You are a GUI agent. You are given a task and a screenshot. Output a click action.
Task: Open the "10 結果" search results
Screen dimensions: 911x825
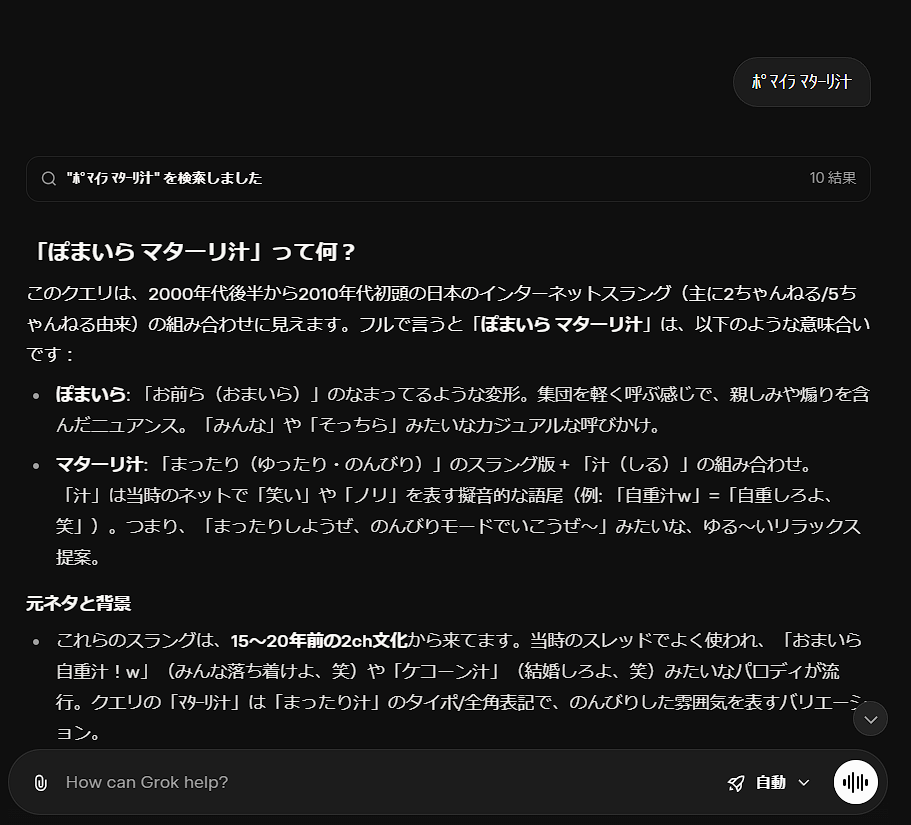(x=832, y=178)
